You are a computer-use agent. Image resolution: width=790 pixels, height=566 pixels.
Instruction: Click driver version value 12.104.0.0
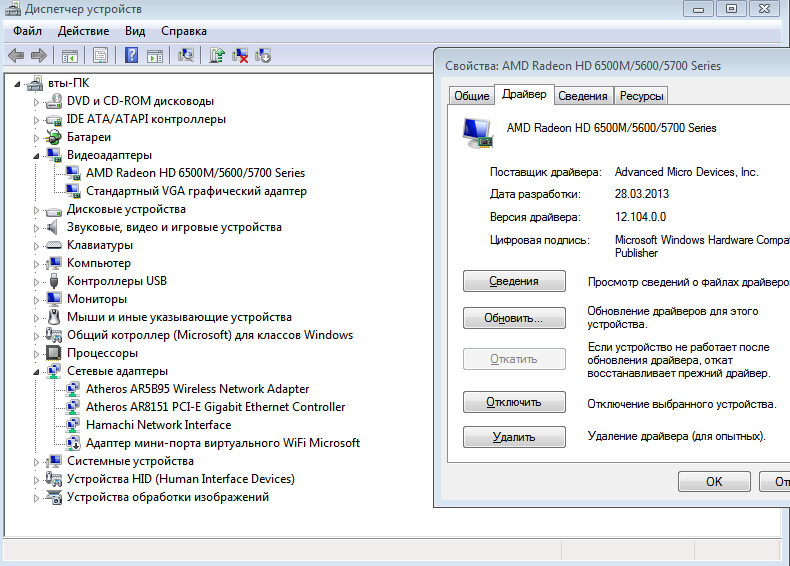pyautogui.click(x=640, y=217)
